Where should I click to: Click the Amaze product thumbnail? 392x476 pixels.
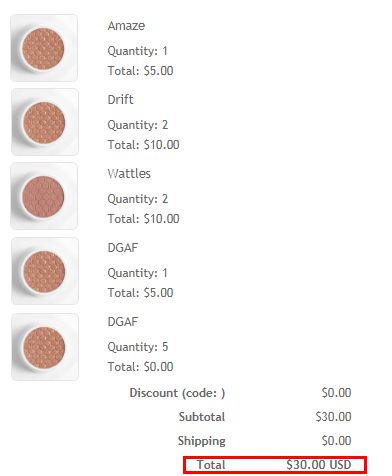(44, 48)
